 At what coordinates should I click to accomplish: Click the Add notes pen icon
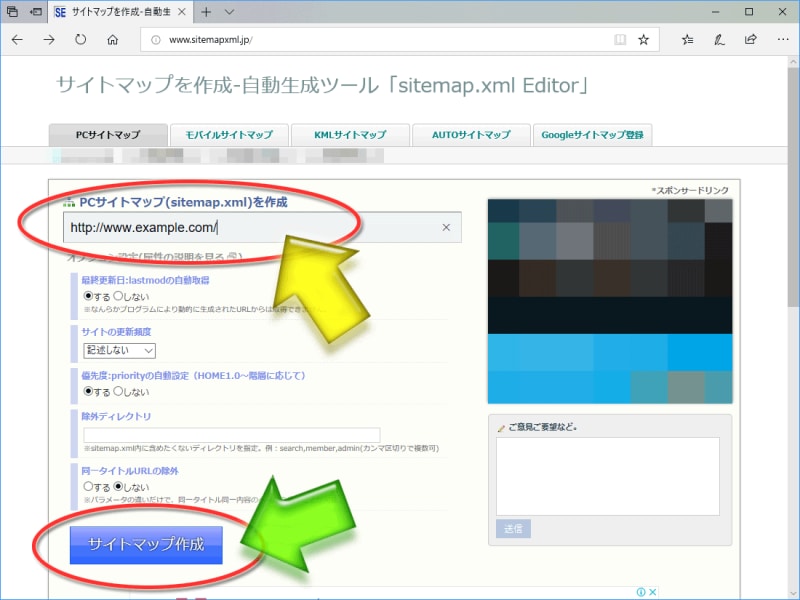[719, 40]
